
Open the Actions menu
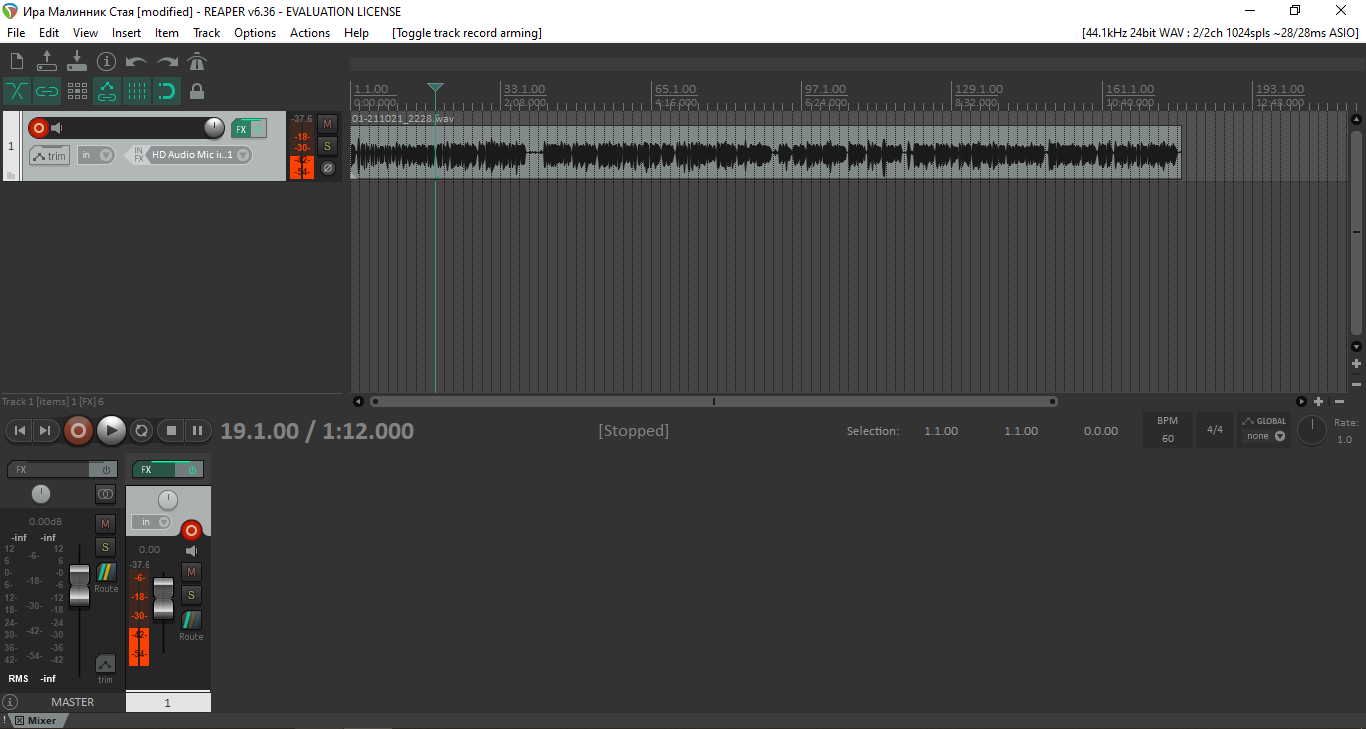click(x=309, y=33)
